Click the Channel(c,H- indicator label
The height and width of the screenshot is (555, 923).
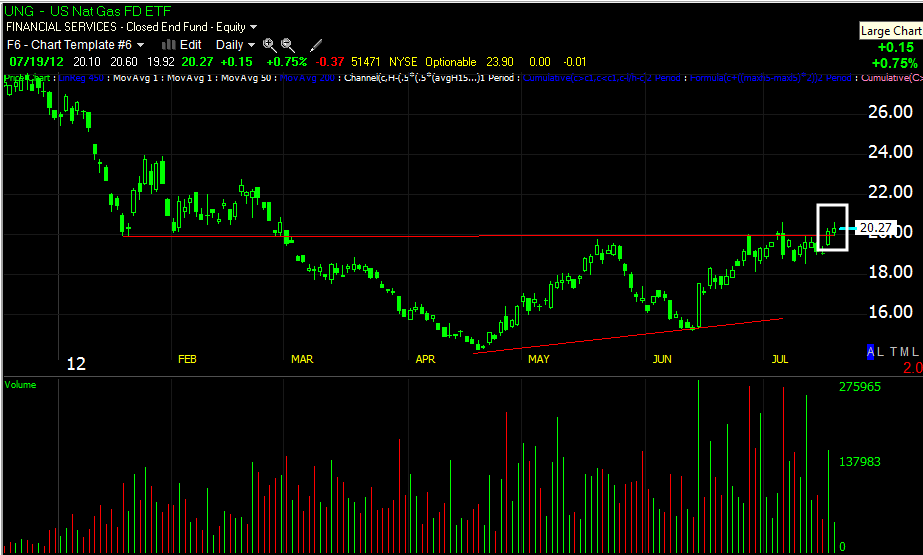[429, 78]
